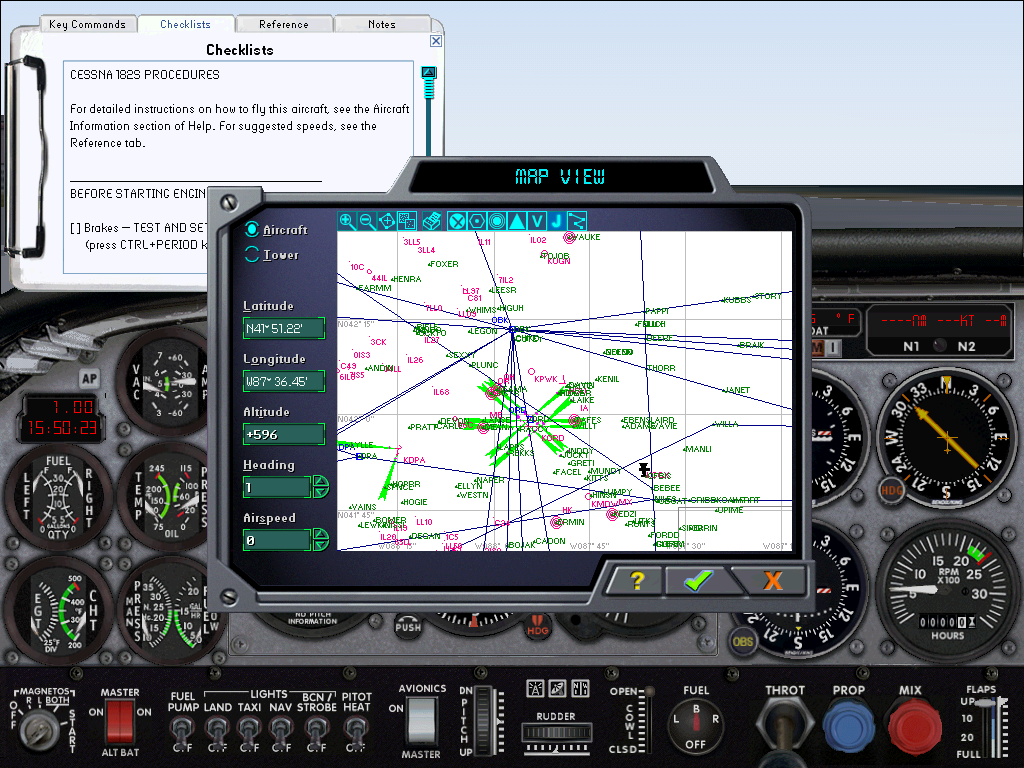Click the Heading up arrow stepper
This screenshot has width=1024, height=768.
(318, 482)
